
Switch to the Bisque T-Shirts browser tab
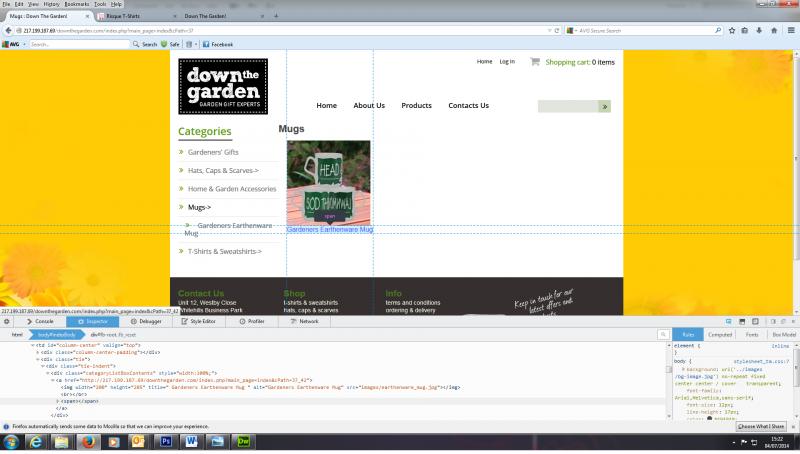point(135,16)
